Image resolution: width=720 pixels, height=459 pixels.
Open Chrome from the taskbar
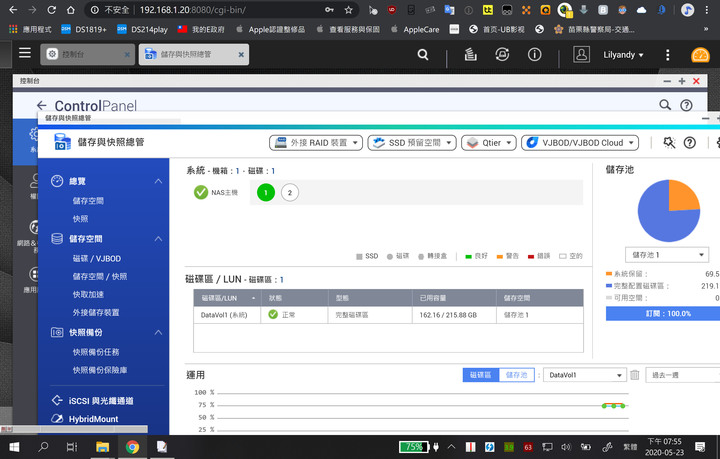pyautogui.click(x=132, y=447)
